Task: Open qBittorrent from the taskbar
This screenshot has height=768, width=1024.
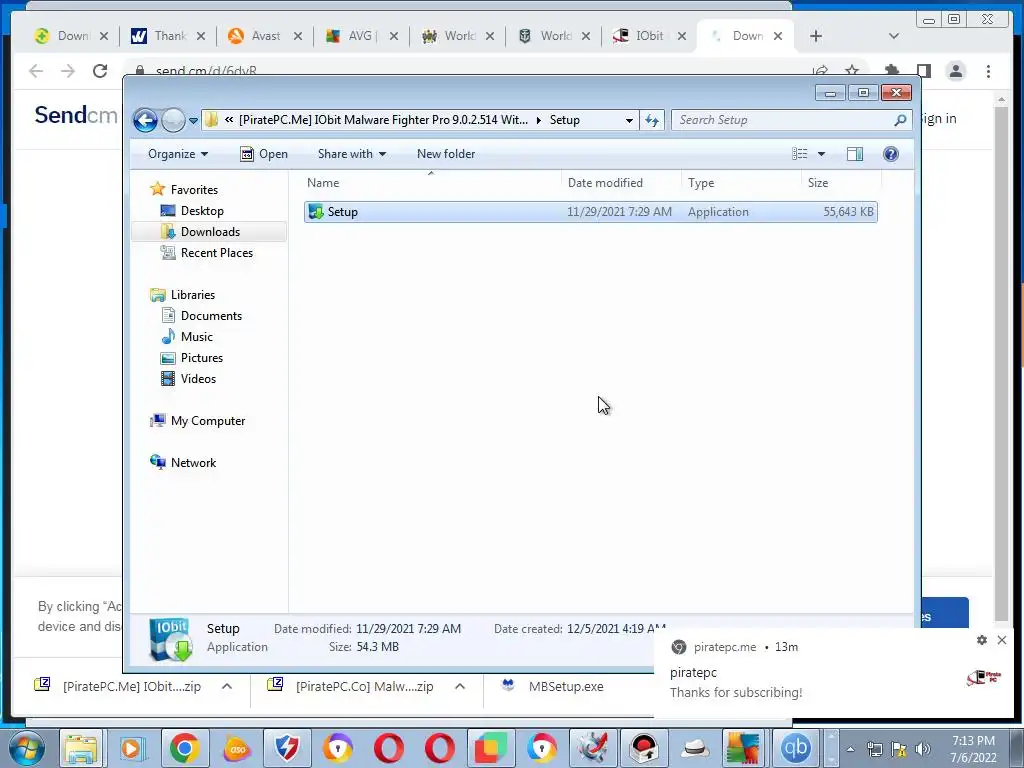Action: click(795, 748)
